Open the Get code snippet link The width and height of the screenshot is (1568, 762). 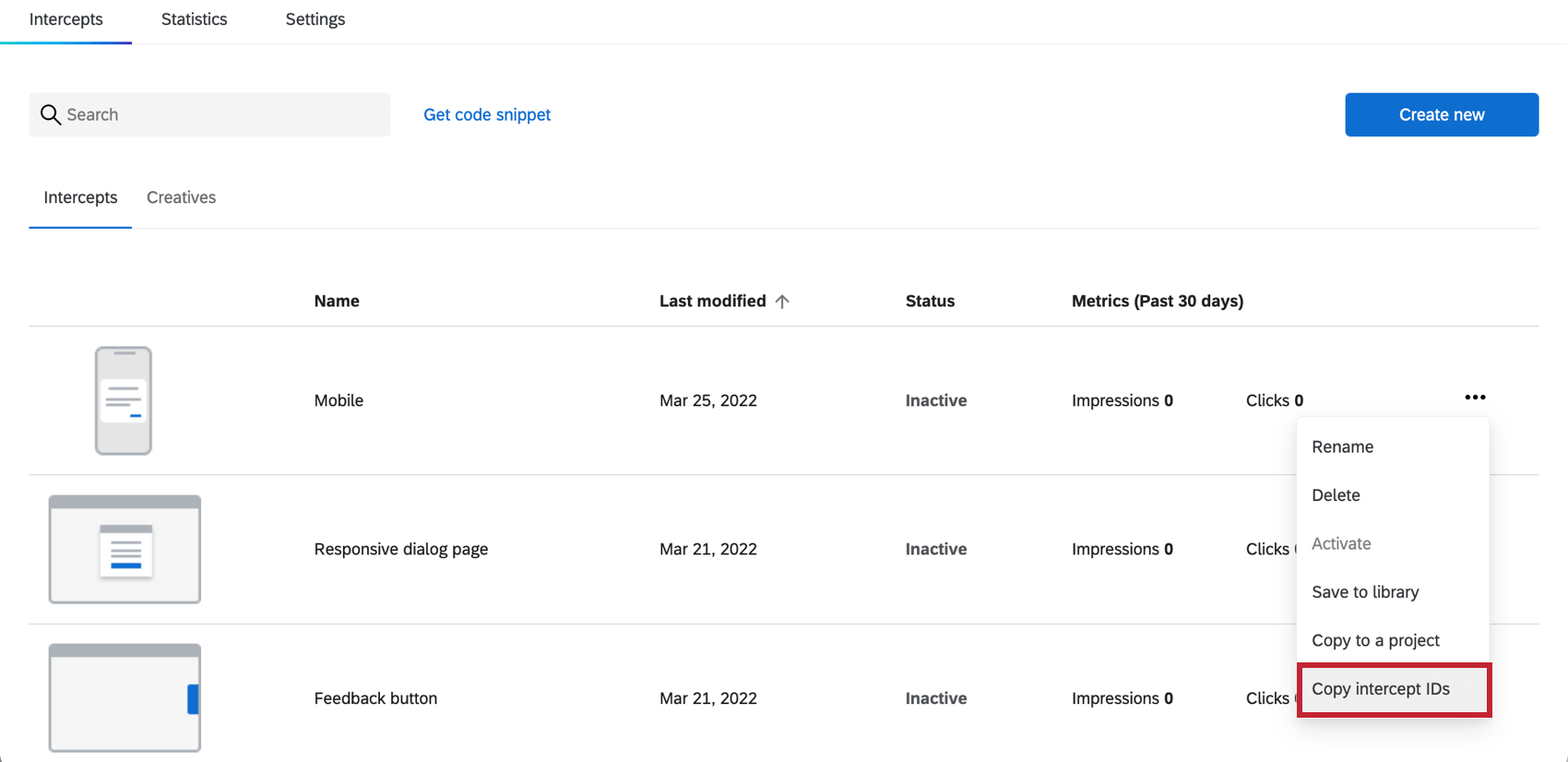487,114
